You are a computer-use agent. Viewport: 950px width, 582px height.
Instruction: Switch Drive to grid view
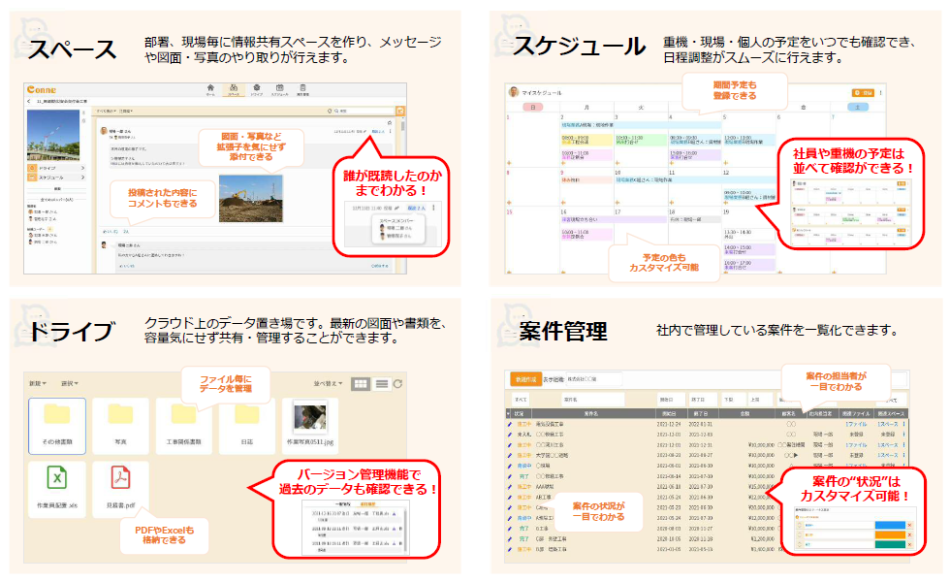pyautogui.click(x=360, y=384)
